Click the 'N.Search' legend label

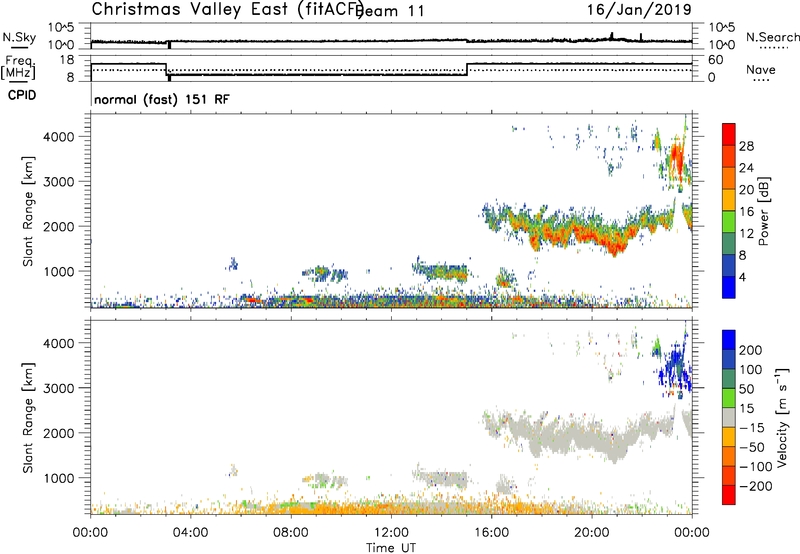pos(772,37)
